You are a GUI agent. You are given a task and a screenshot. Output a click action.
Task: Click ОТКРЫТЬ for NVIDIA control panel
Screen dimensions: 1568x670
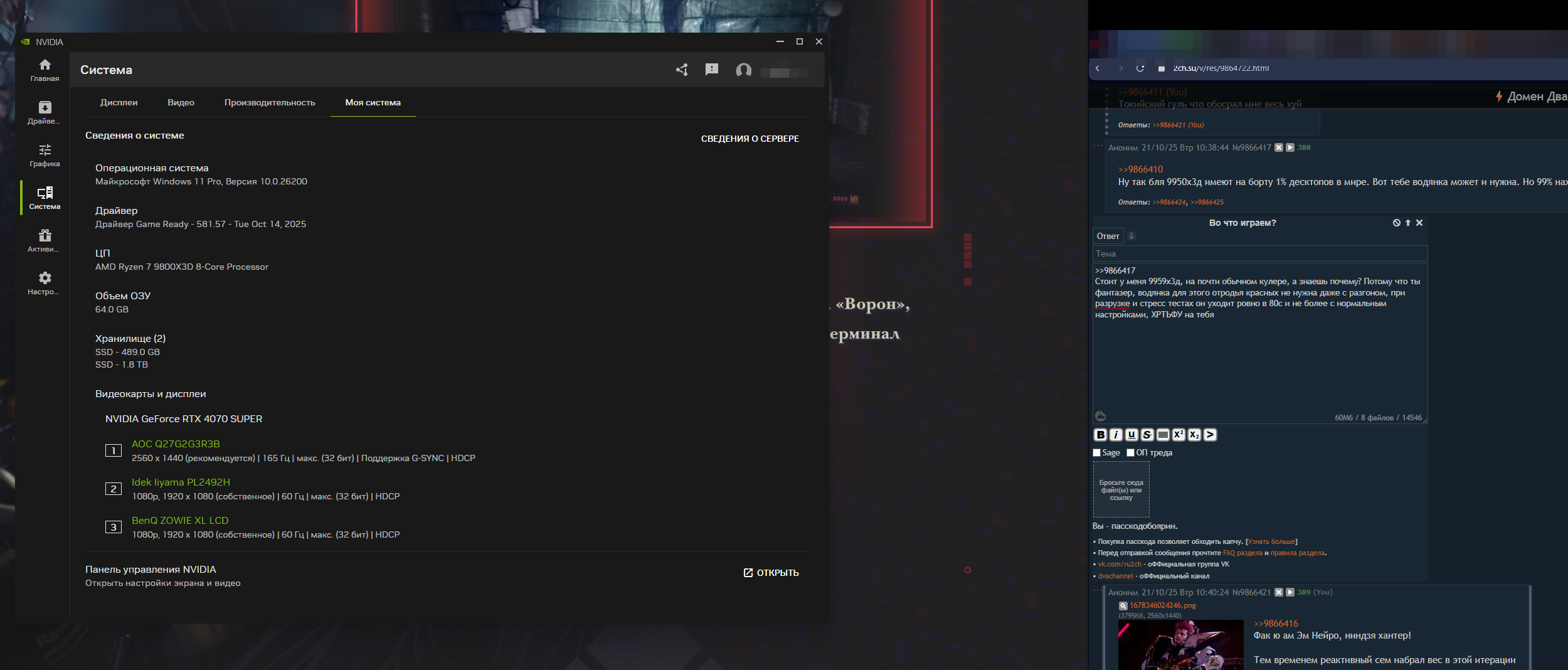pyautogui.click(x=771, y=573)
